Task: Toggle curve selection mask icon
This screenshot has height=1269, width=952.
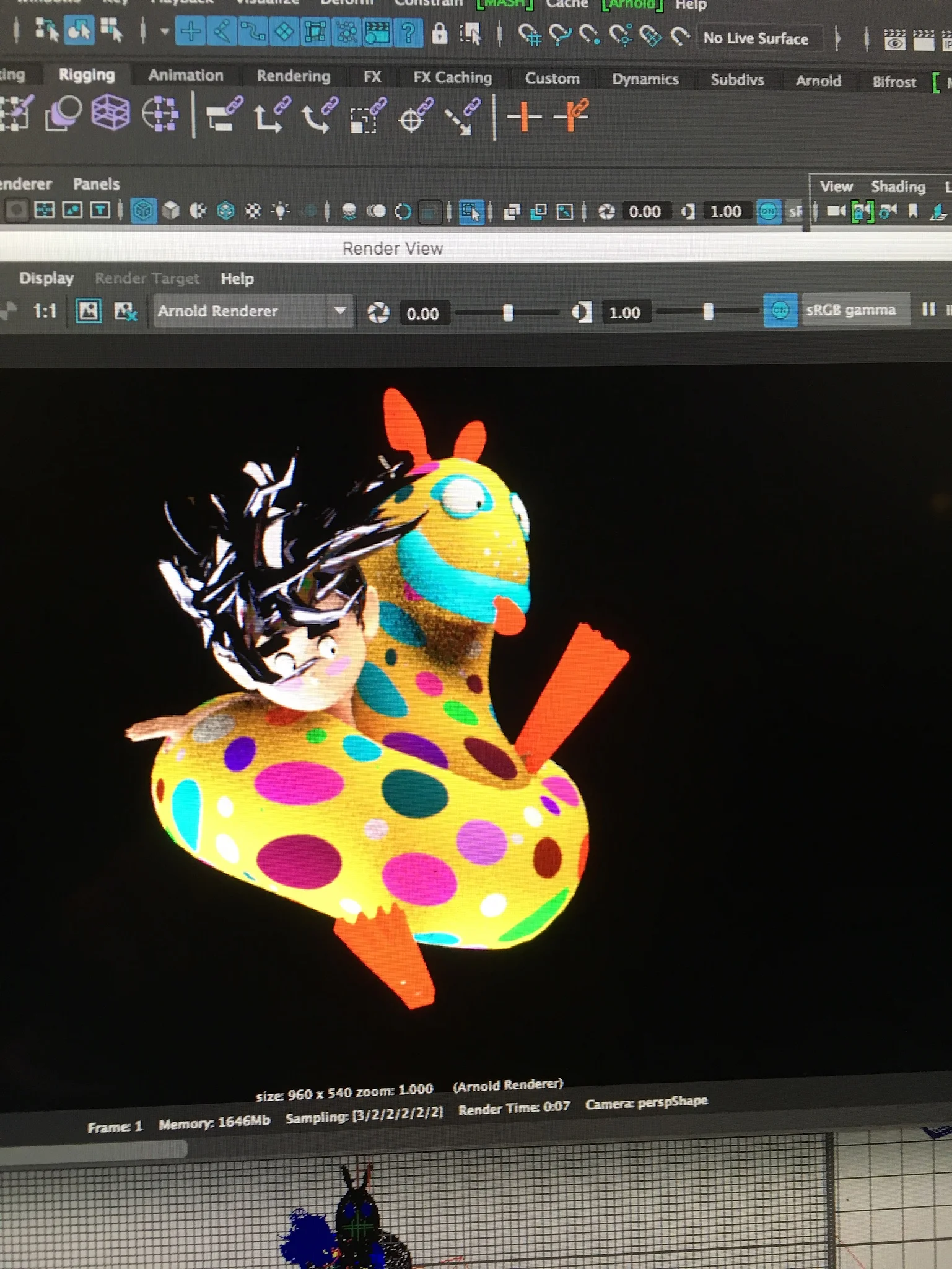Action: click(253, 32)
